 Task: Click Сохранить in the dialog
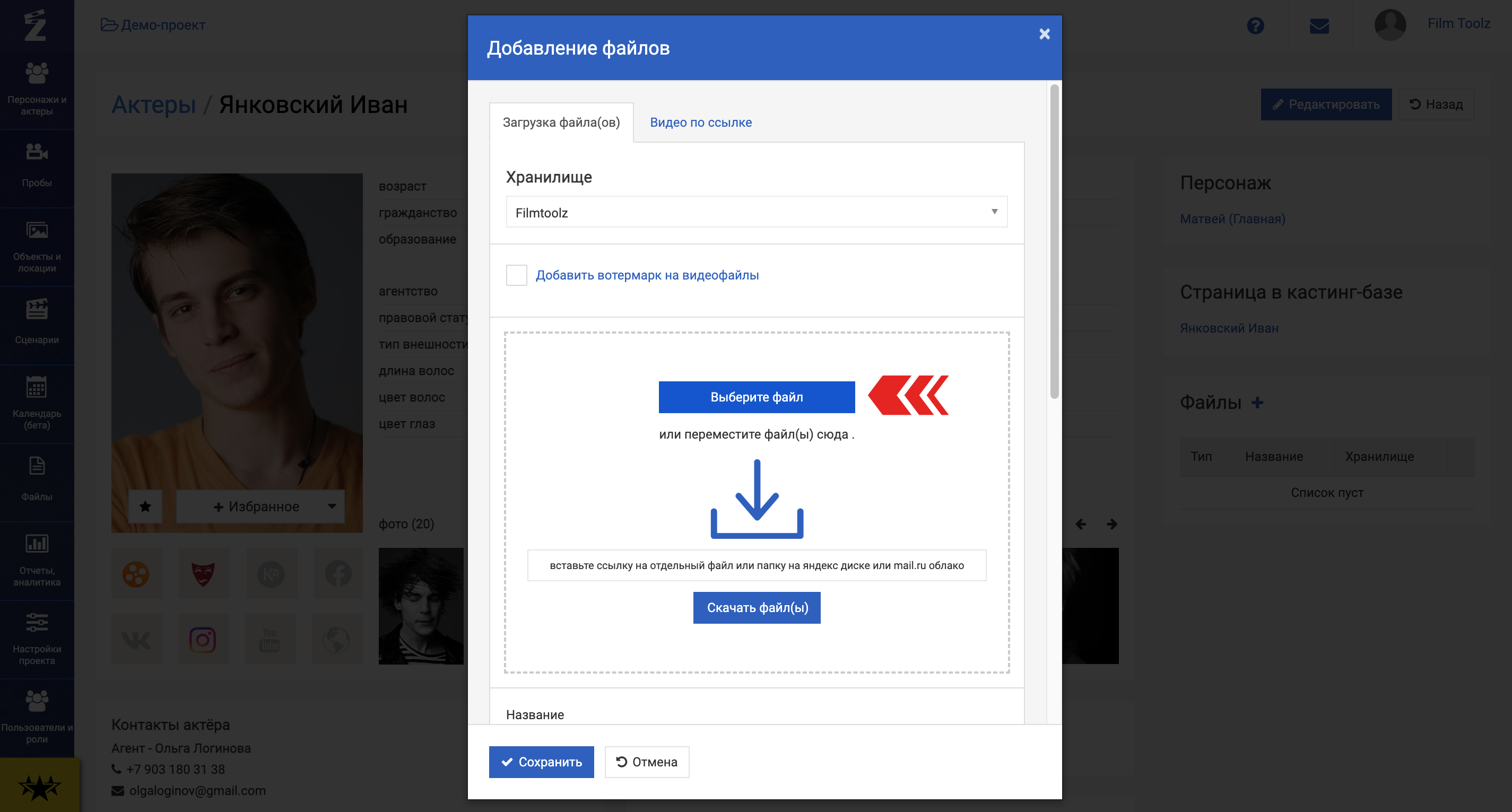tap(541, 762)
